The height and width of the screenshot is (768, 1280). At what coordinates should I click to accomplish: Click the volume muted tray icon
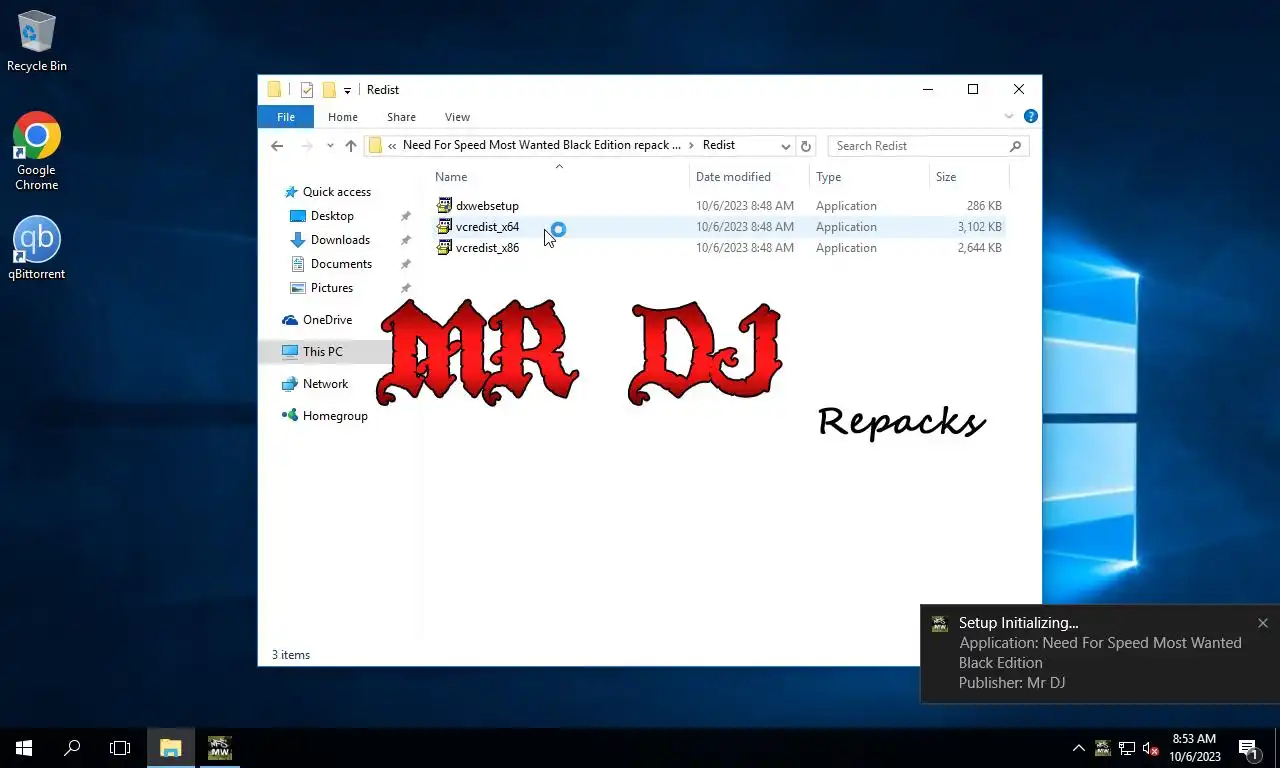tap(1150, 748)
